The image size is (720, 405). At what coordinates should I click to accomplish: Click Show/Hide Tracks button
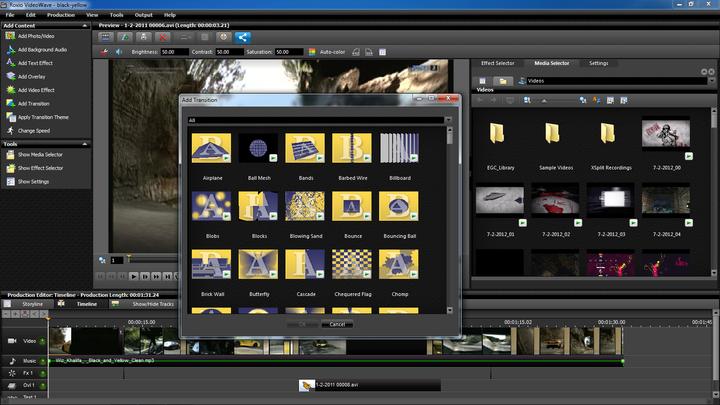pos(148,304)
